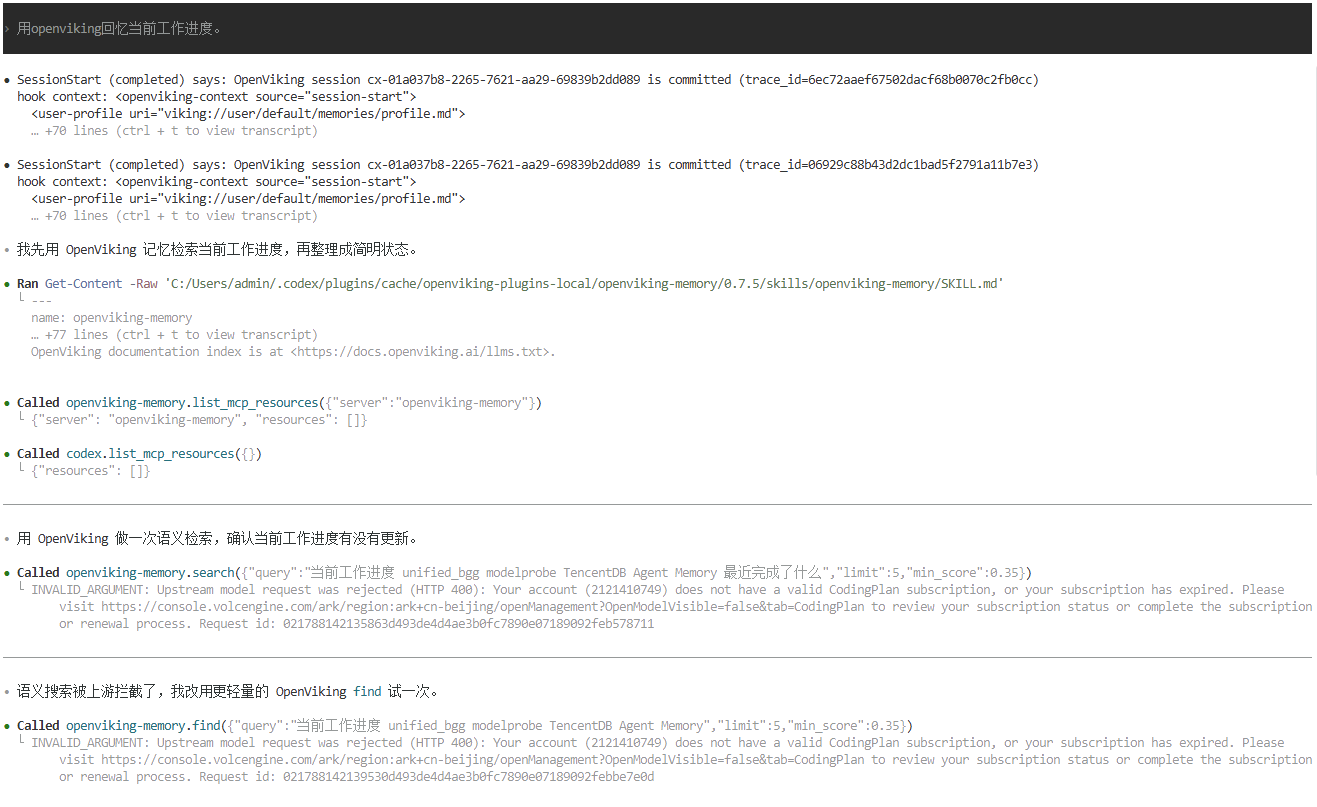
Task: Click the {"resources": []} result under codex call
Action: point(90,471)
